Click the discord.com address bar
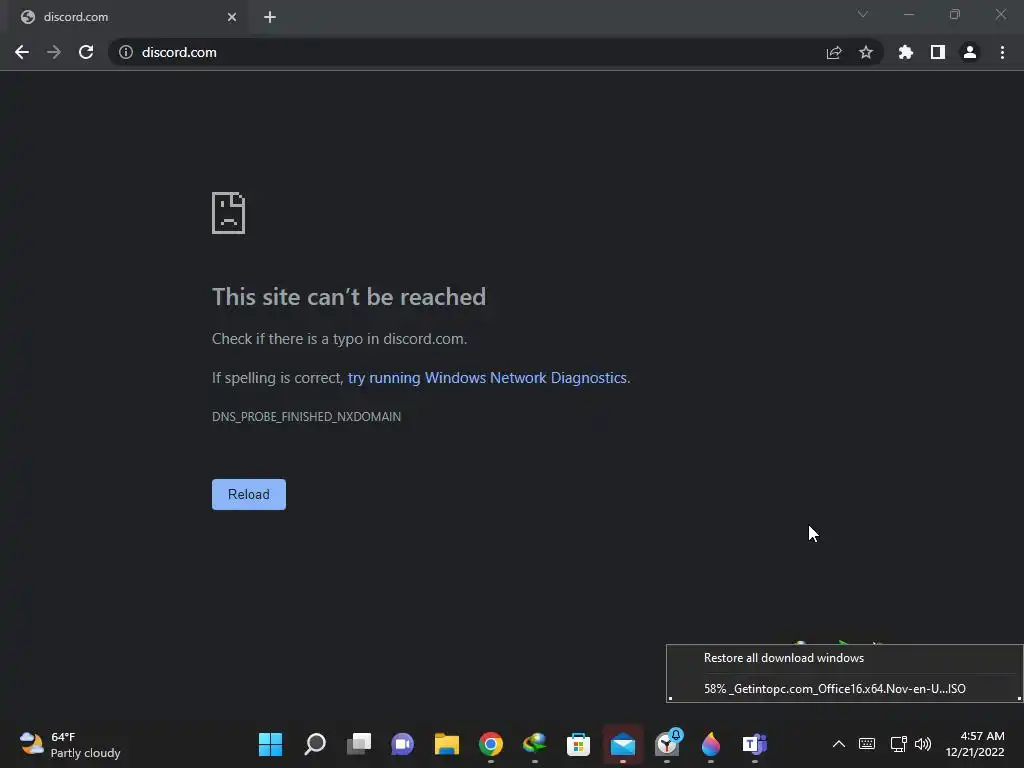 (x=496, y=52)
